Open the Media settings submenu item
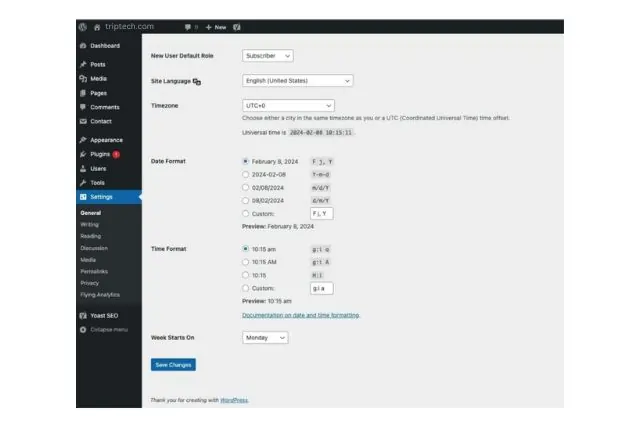Image resolution: width=640 pixels, height=427 pixels. pos(88,260)
